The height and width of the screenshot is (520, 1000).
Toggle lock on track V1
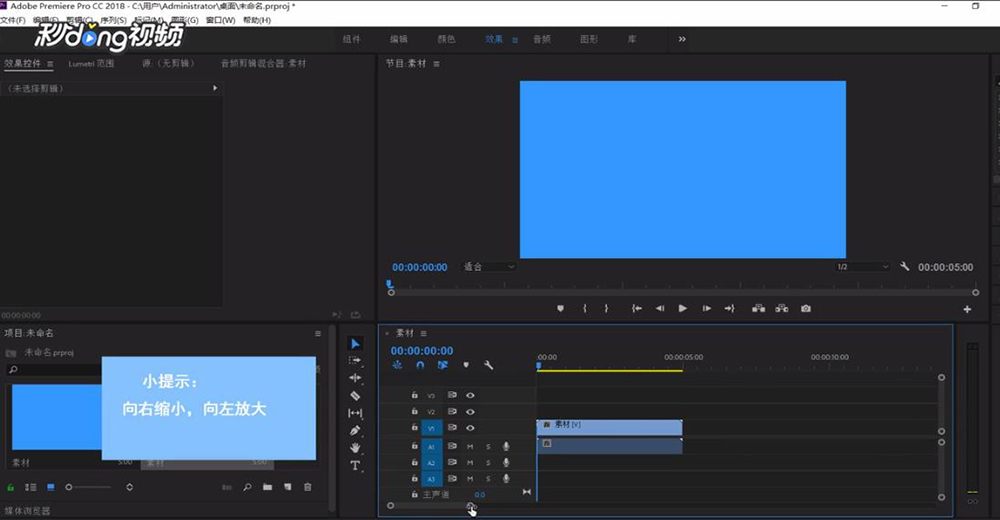415,427
